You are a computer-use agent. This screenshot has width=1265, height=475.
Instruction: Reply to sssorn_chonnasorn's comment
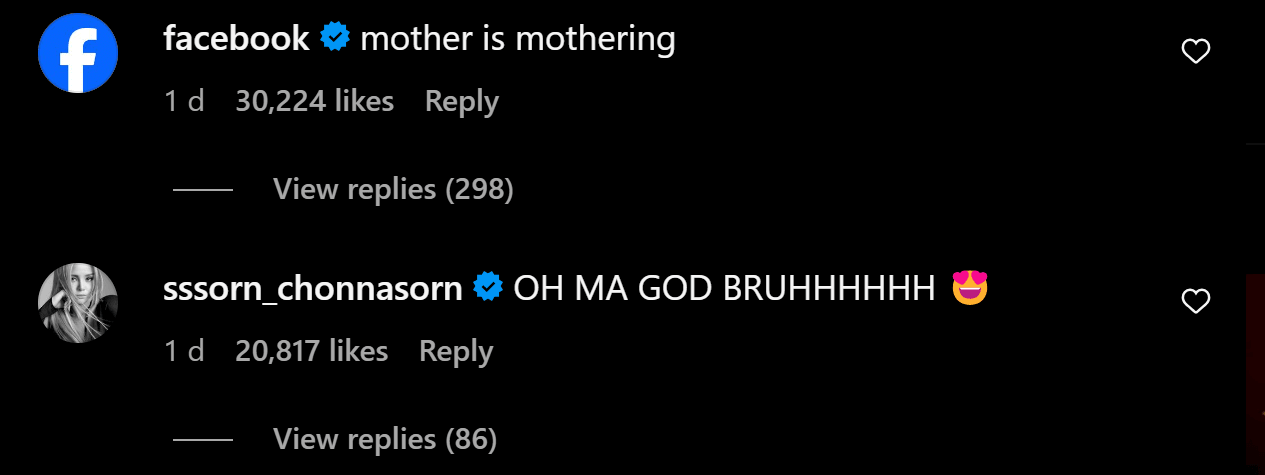[456, 351]
